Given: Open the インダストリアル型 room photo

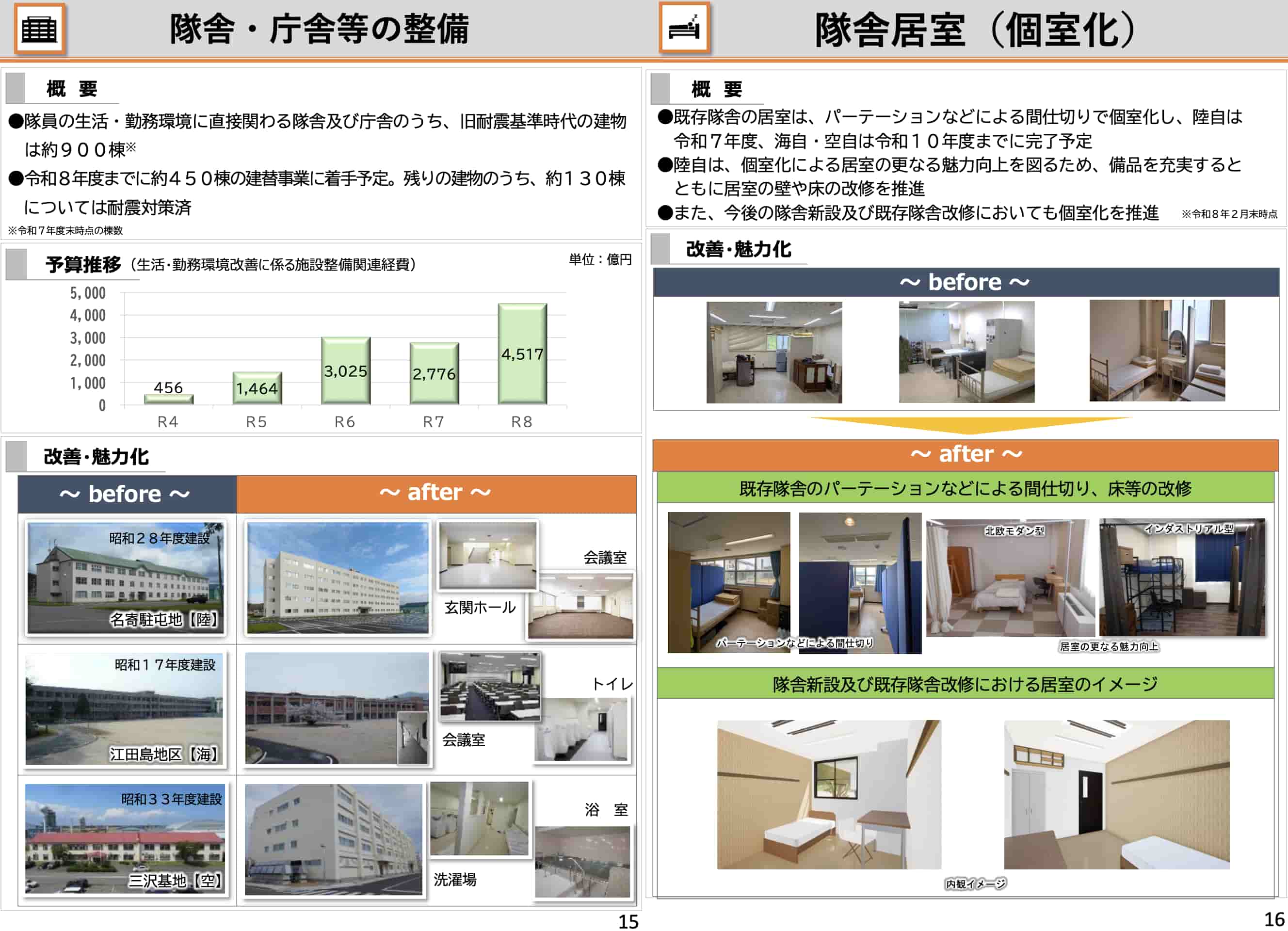Looking at the screenshot, I should click(1182, 578).
